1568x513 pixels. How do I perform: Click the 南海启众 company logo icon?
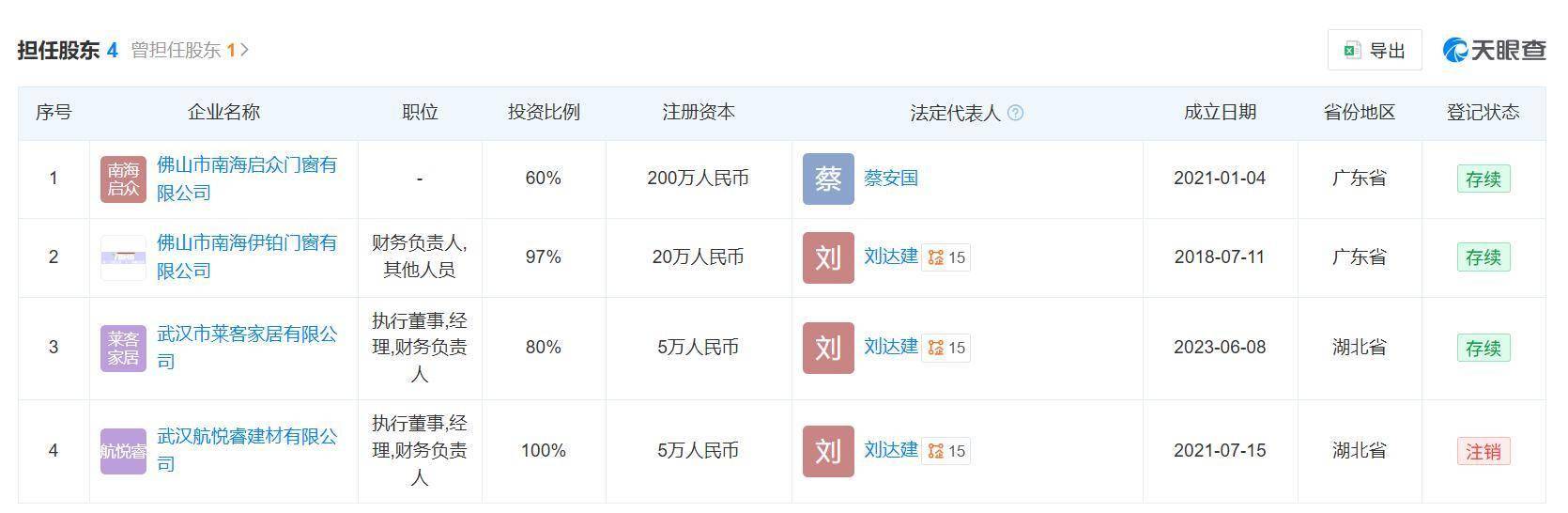pos(123,179)
